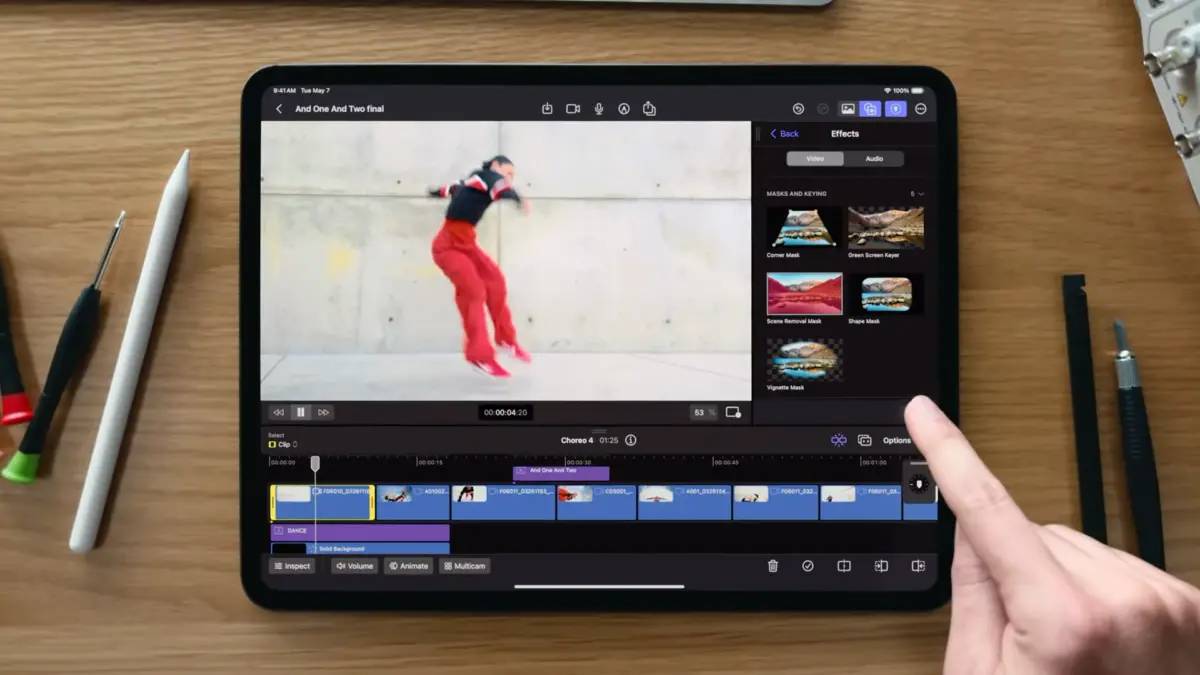Tap Back in the Effects panel

tap(784, 134)
